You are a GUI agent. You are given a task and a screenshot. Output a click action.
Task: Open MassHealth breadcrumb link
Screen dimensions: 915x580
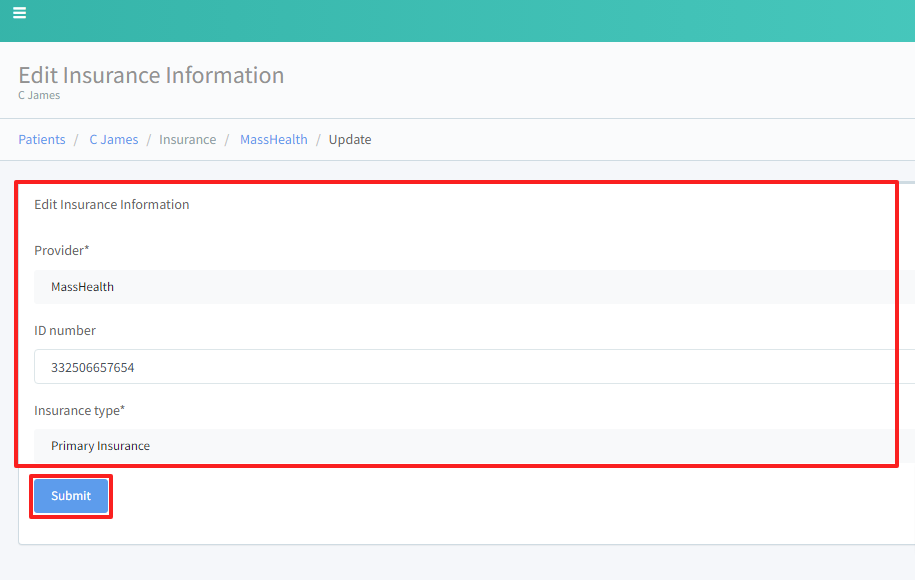(x=273, y=140)
